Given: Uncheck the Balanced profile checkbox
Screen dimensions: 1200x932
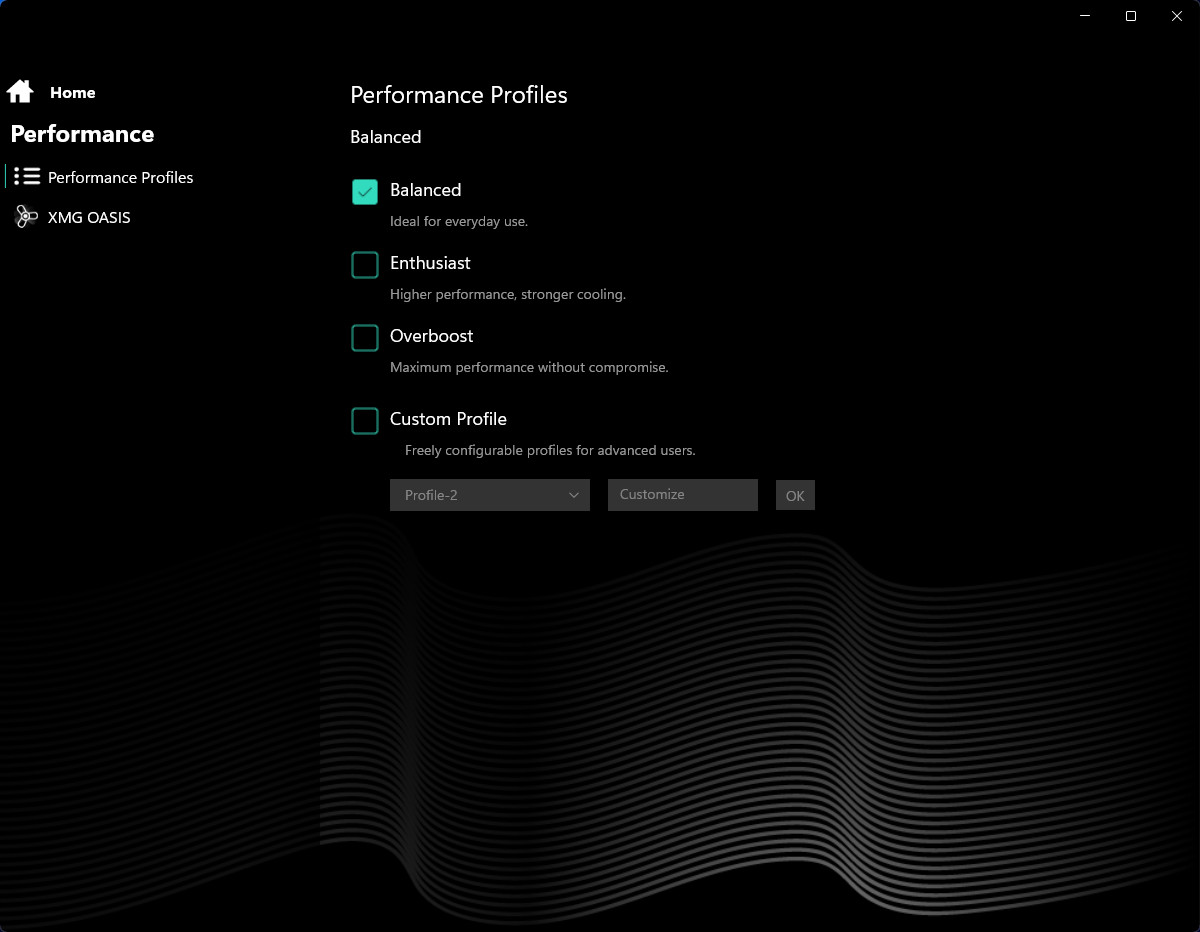Looking at the screenshot, I should (365, 192).
